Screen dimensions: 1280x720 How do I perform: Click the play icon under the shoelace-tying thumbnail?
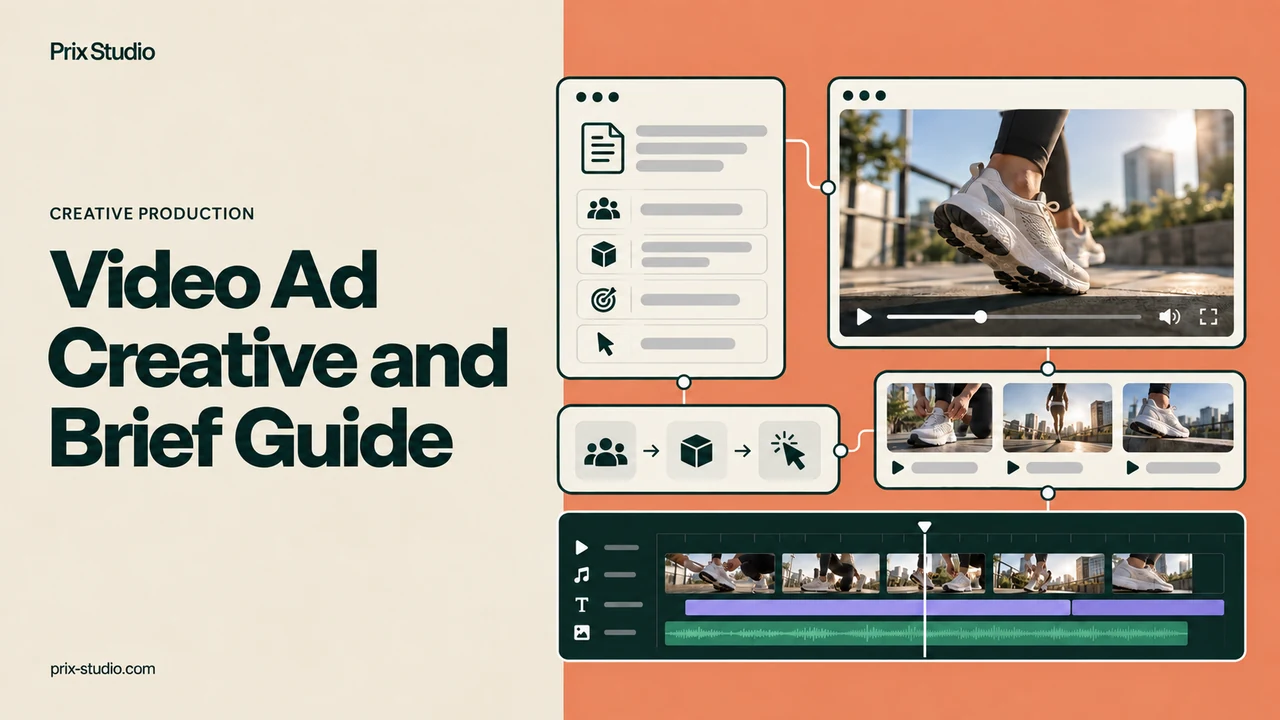(x=897, y=467)
